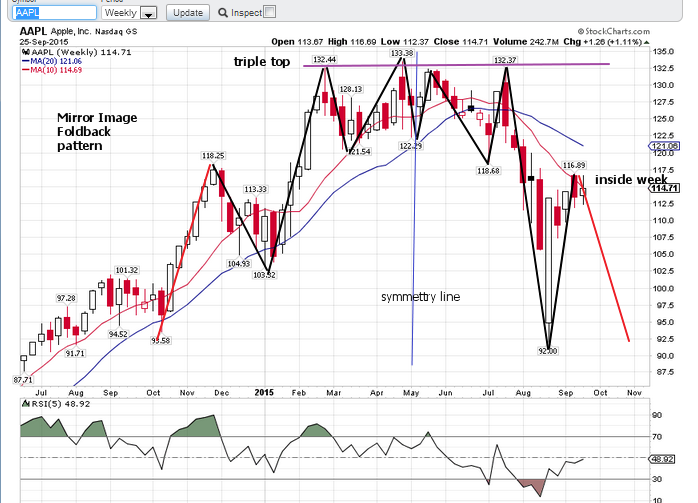Click the 121.08 moving average axis tag
Screen dimensions: 698x503
[665, 146]
